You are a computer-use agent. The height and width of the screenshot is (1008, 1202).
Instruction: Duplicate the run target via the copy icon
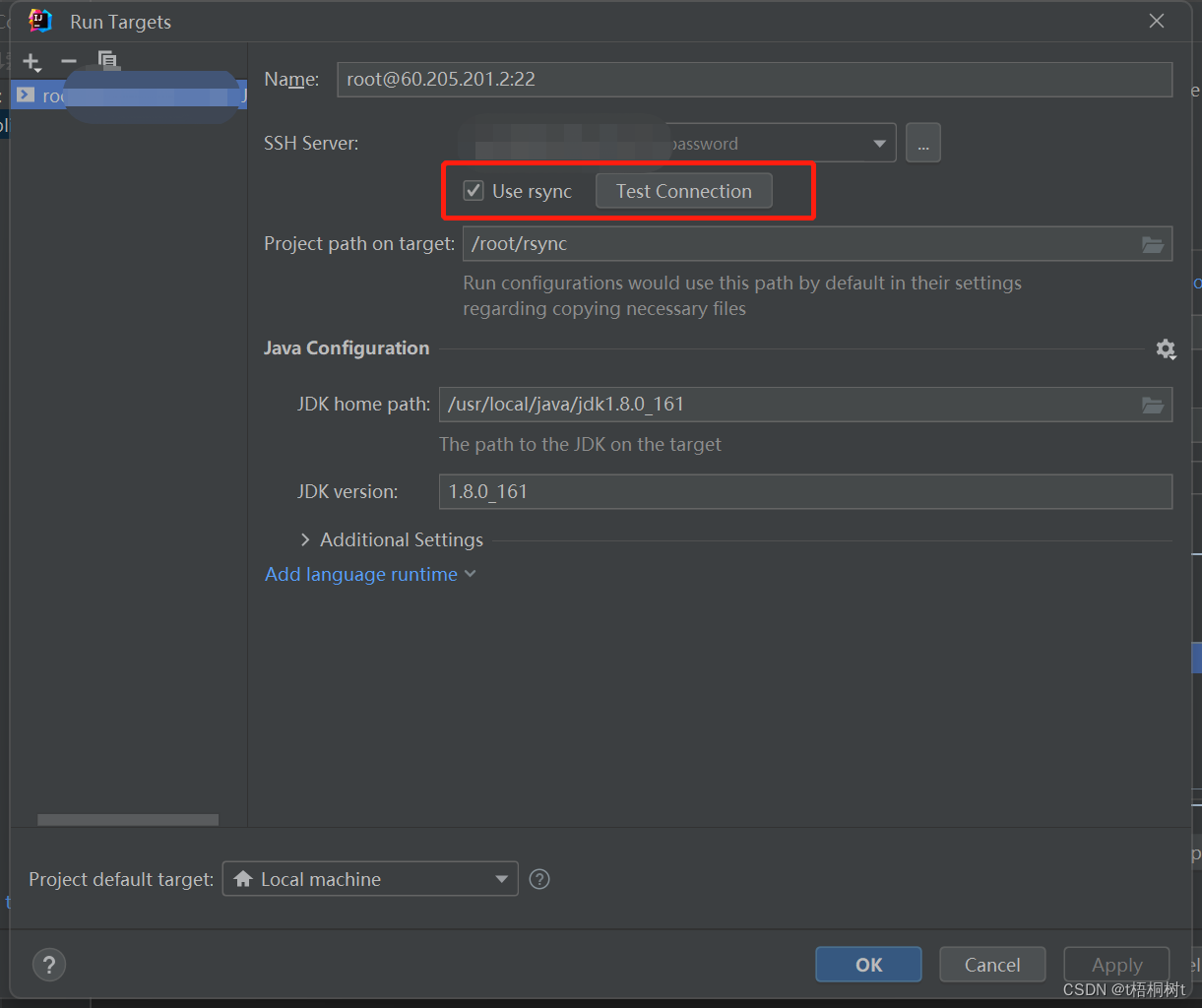pos(108,61)
